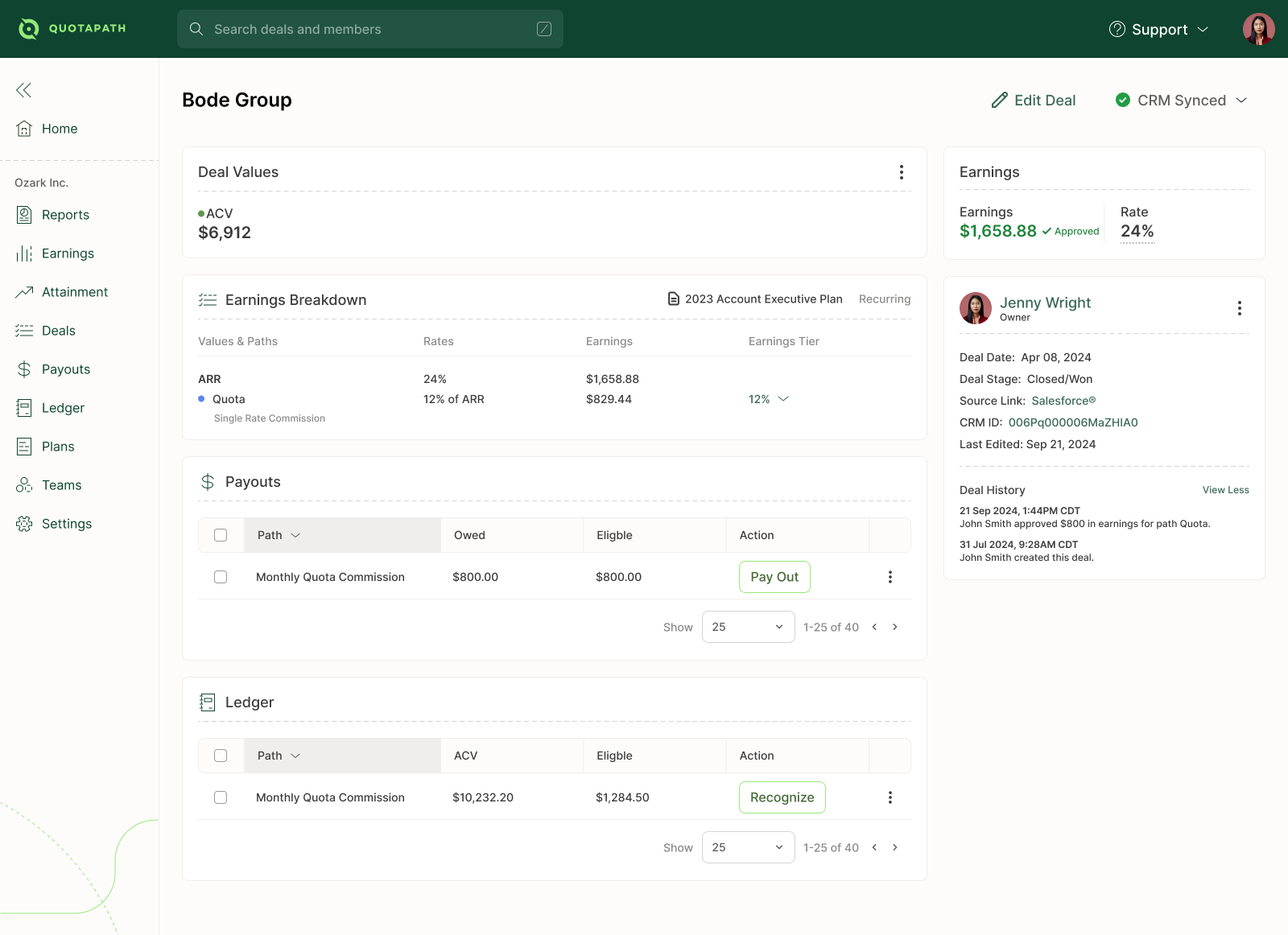Screen dimensions: 1288x935
Task: Click the Teams icon in the sidebar
Action: click(x=24, y=484)
